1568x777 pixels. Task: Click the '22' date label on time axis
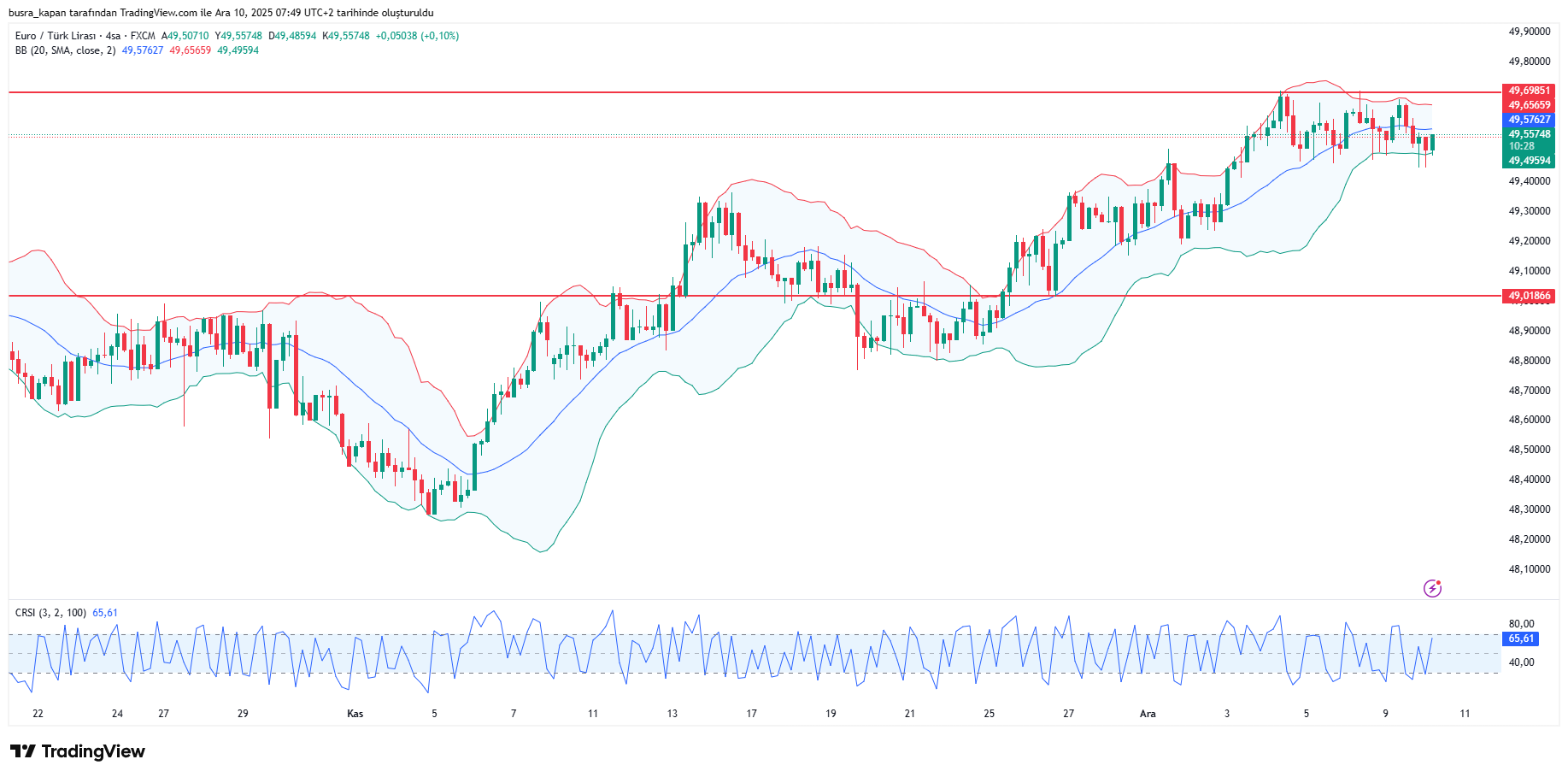click(38, 714)
